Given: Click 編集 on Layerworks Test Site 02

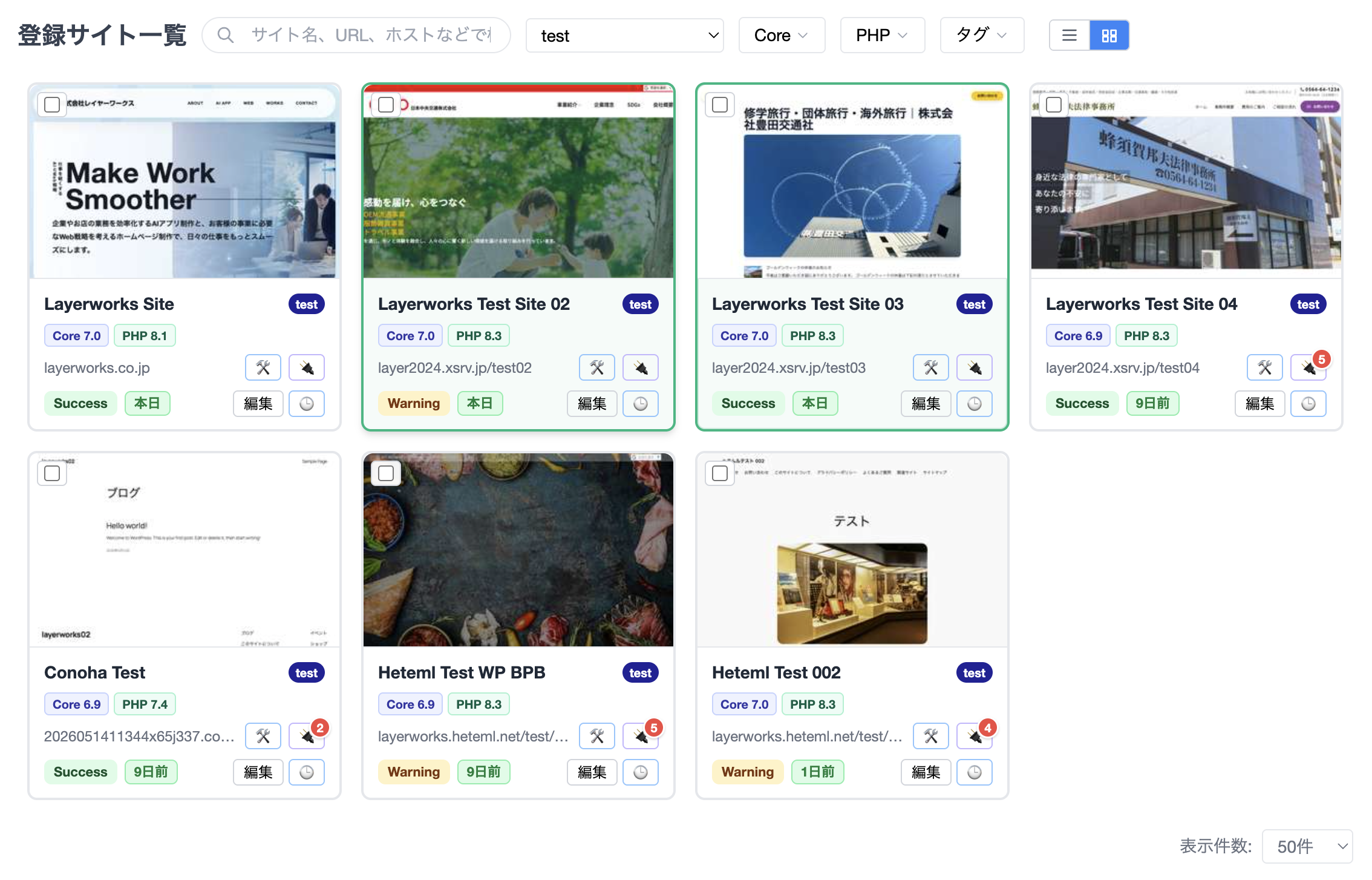Looking at the screenshot, I should tap(592, 404).
